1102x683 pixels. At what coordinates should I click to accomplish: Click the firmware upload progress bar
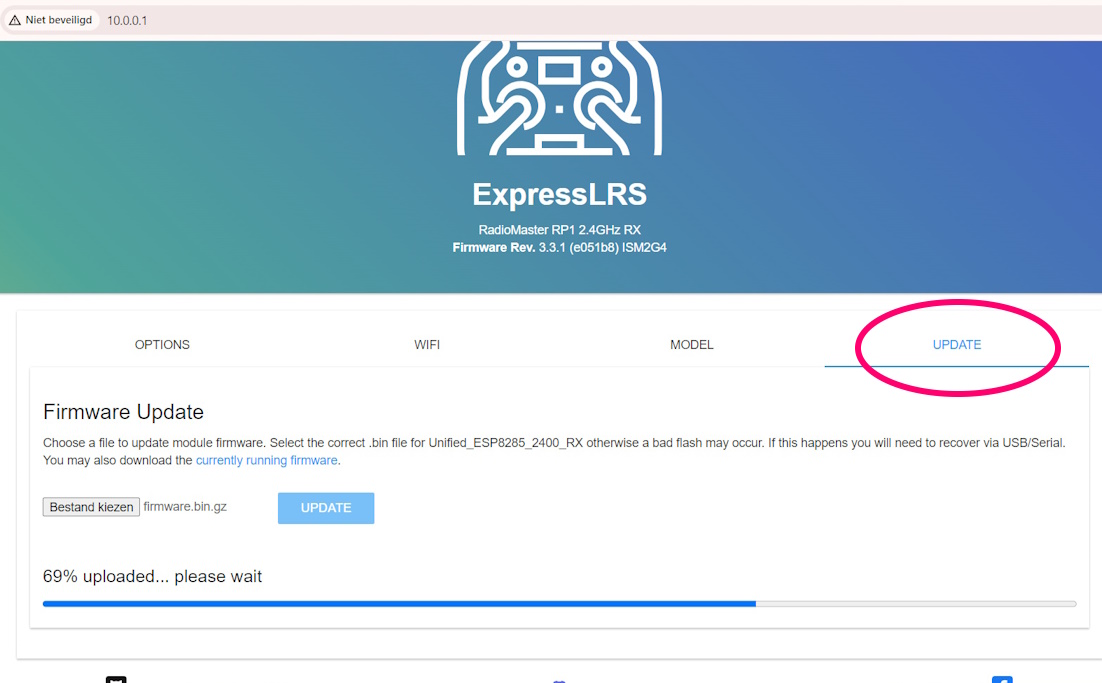point(559,604)
